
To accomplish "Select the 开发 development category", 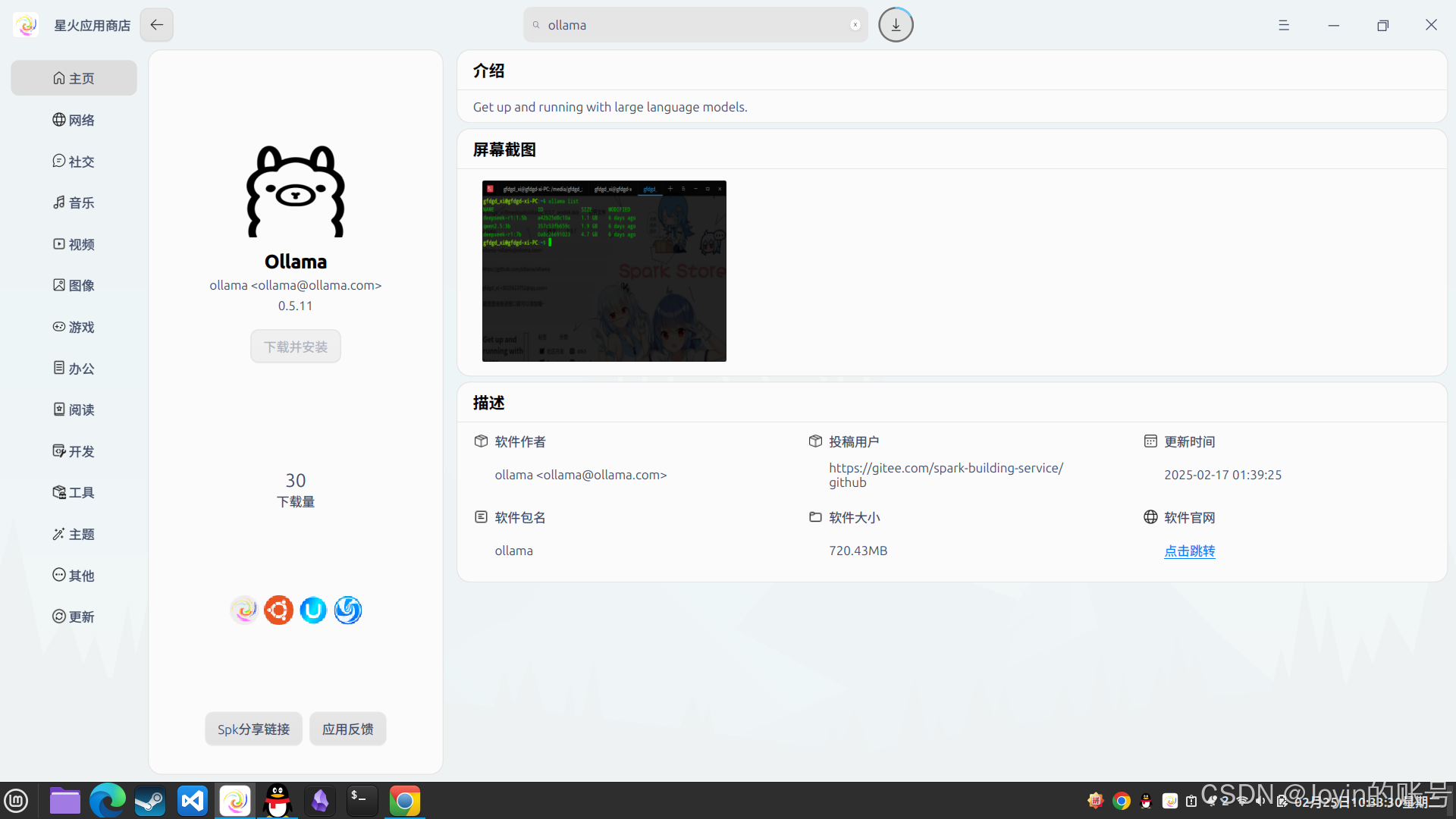I will (74, 451).
